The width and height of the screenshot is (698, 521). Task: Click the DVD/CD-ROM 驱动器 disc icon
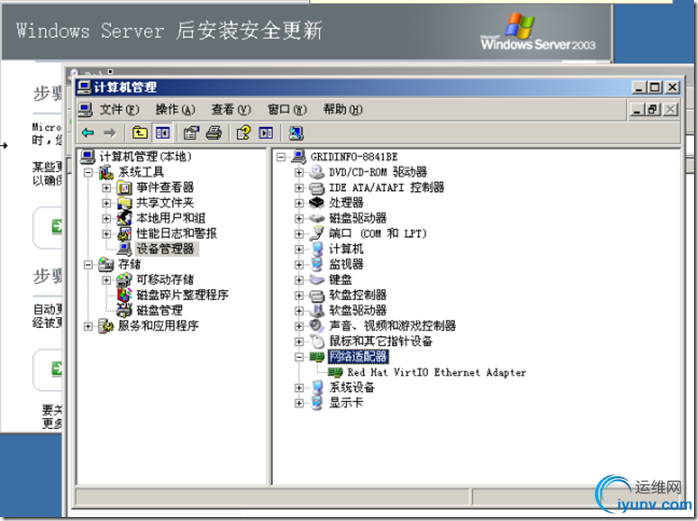click(x=317, y=172)
